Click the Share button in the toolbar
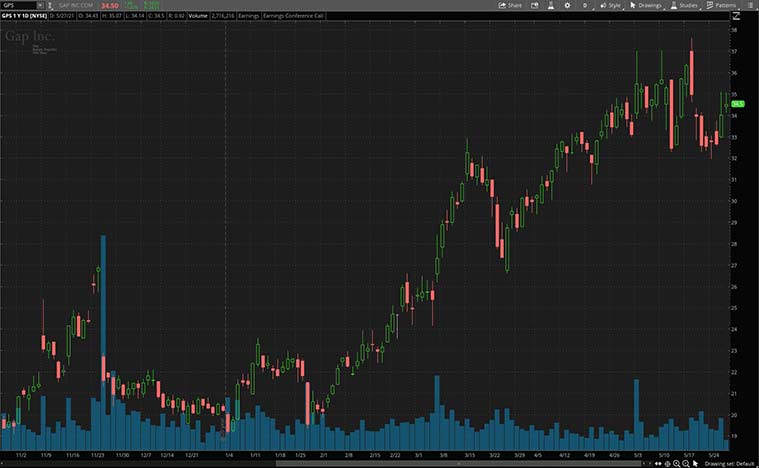This screenshot has height=468, width=759. (510, 5)
